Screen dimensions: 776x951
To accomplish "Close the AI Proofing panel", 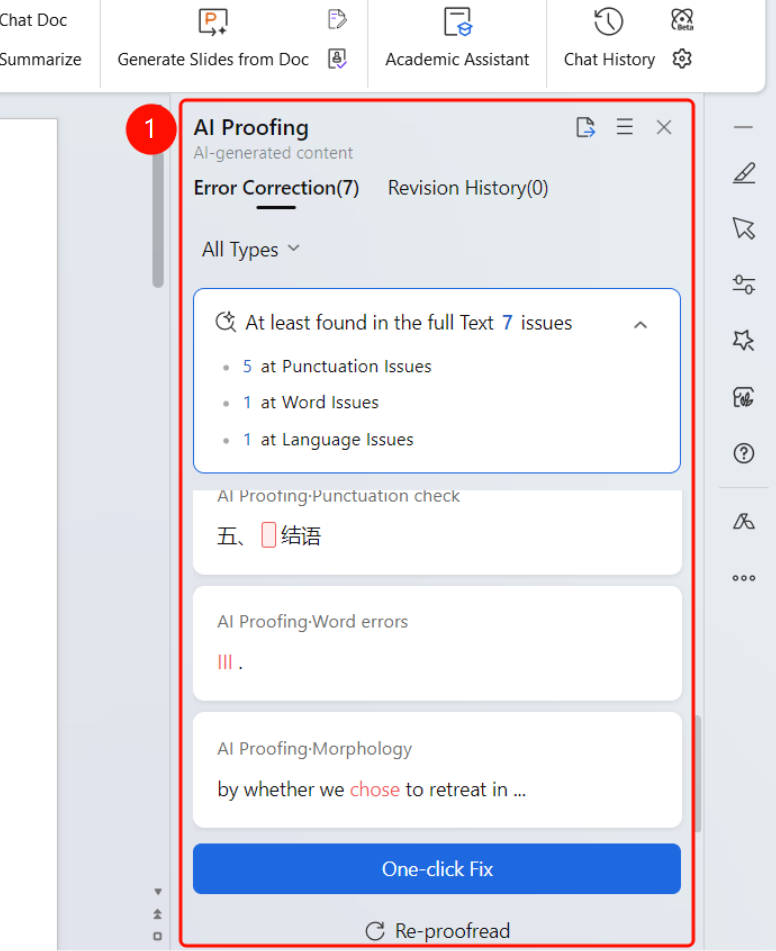I will (x=664, y=127).
